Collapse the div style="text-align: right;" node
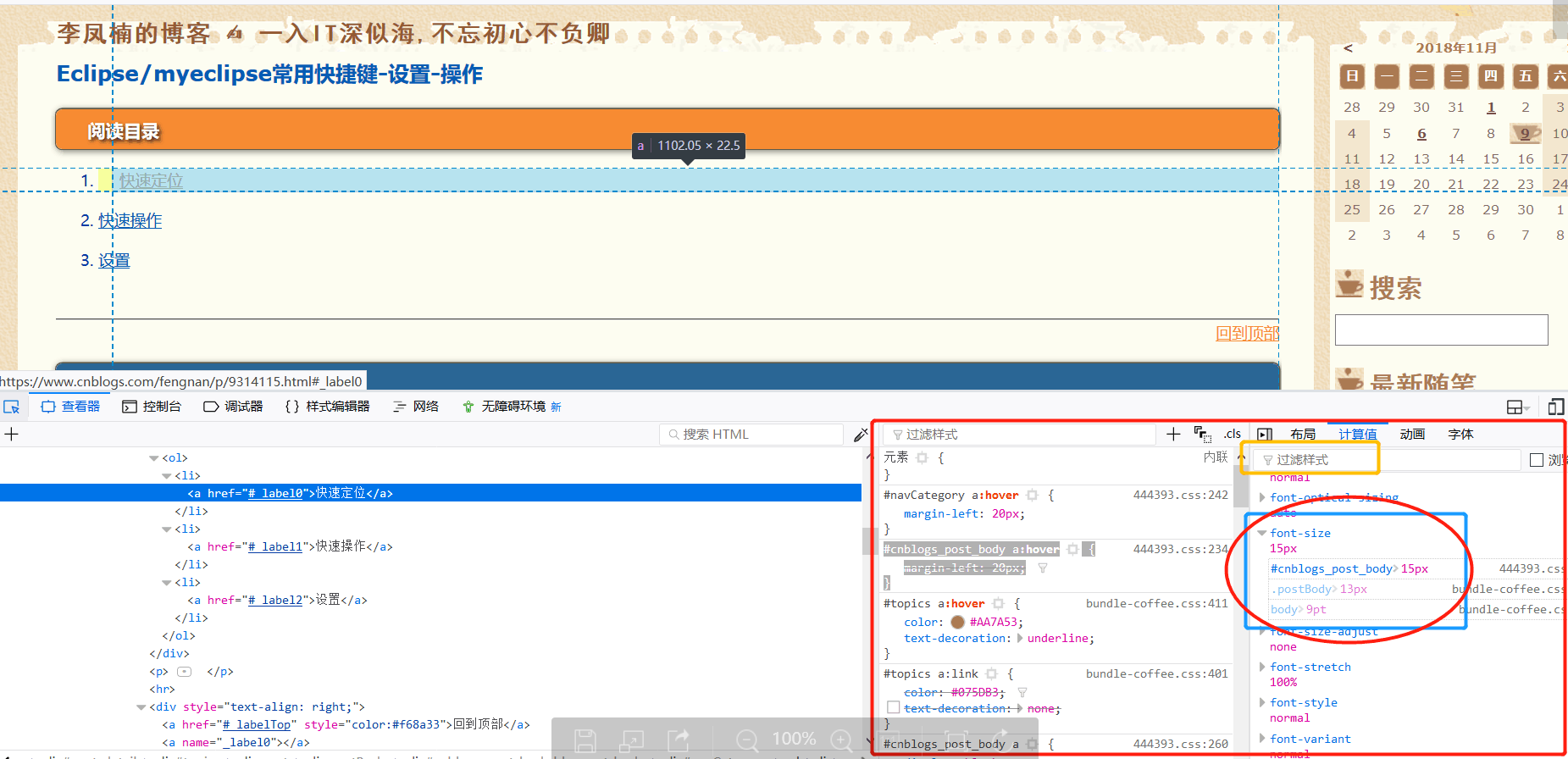The image size is (1568, 759). (x=141, y=707)
